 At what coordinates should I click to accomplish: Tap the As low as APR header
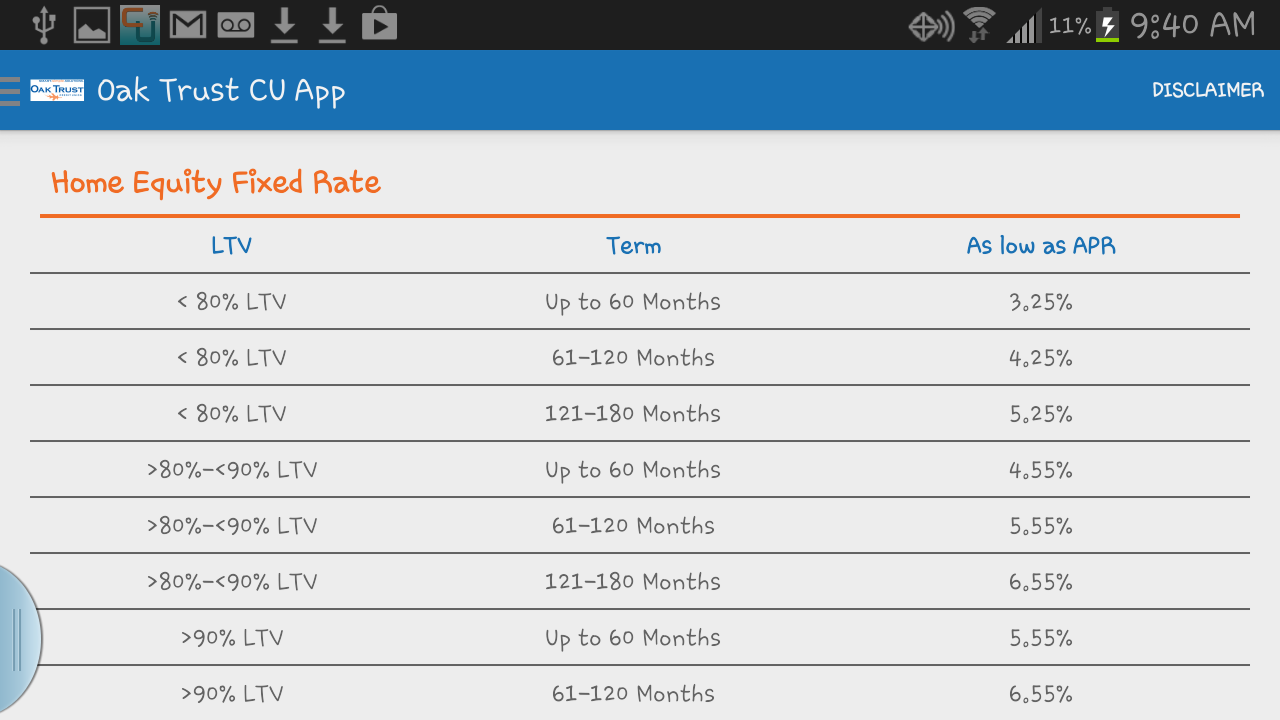click(1041, 246)
